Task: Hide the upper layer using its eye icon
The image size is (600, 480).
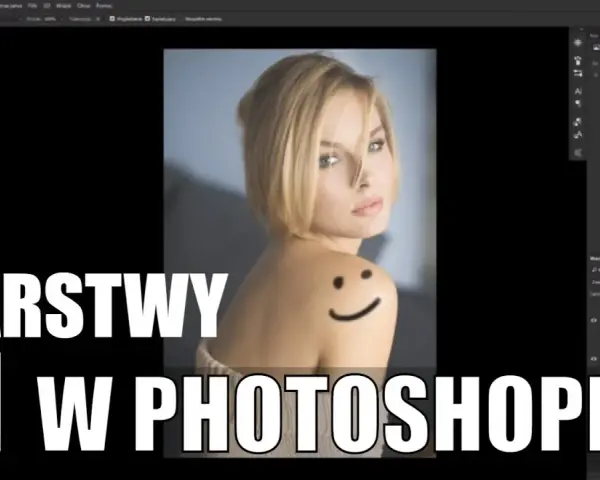Action: click(x=594, y=320)
